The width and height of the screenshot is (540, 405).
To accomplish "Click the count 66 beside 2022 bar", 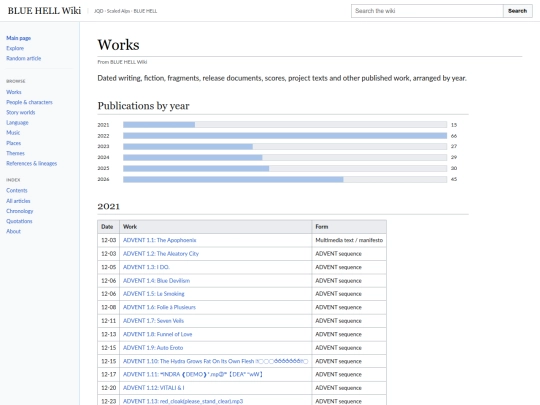I will 454,136.
